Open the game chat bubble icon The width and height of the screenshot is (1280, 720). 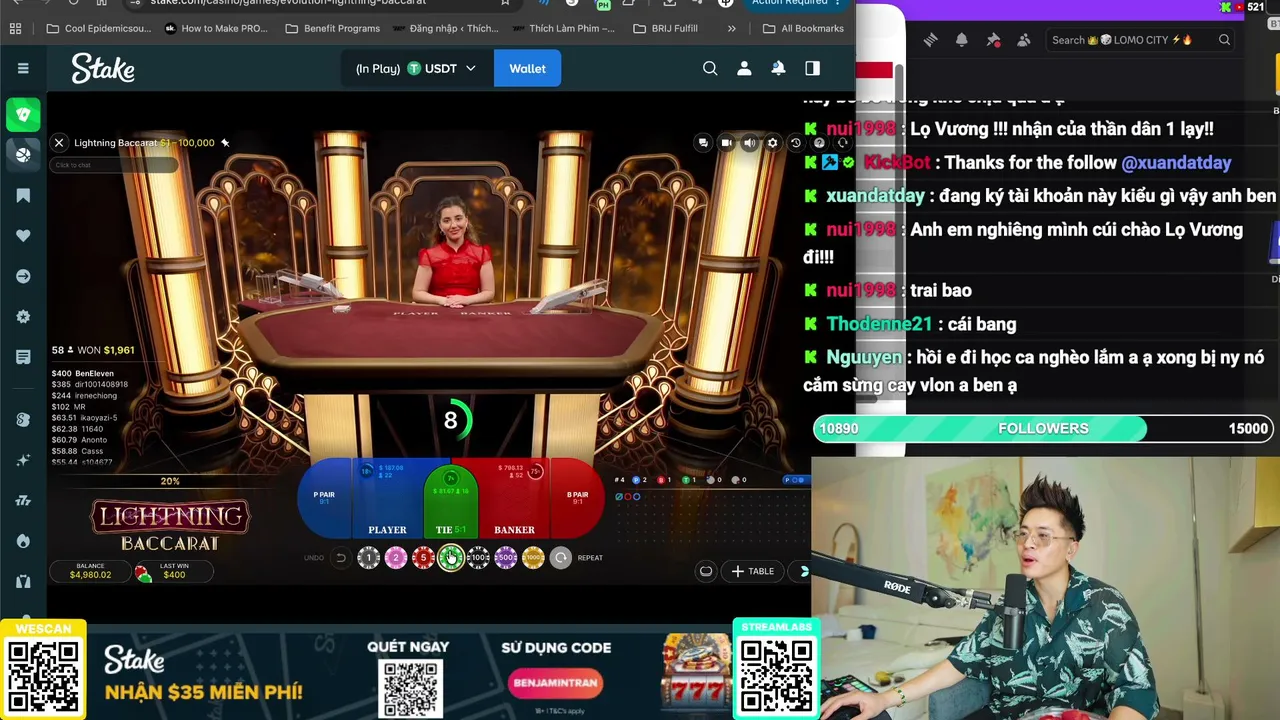pos(703,143)
